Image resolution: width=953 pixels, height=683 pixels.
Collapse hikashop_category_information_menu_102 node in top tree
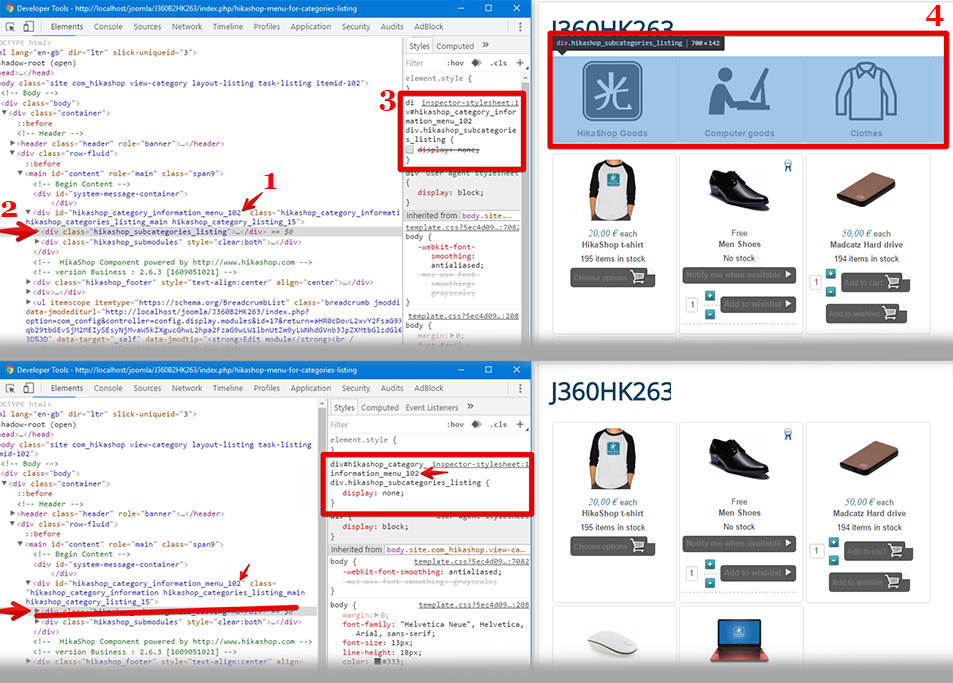tap(29, 213)
